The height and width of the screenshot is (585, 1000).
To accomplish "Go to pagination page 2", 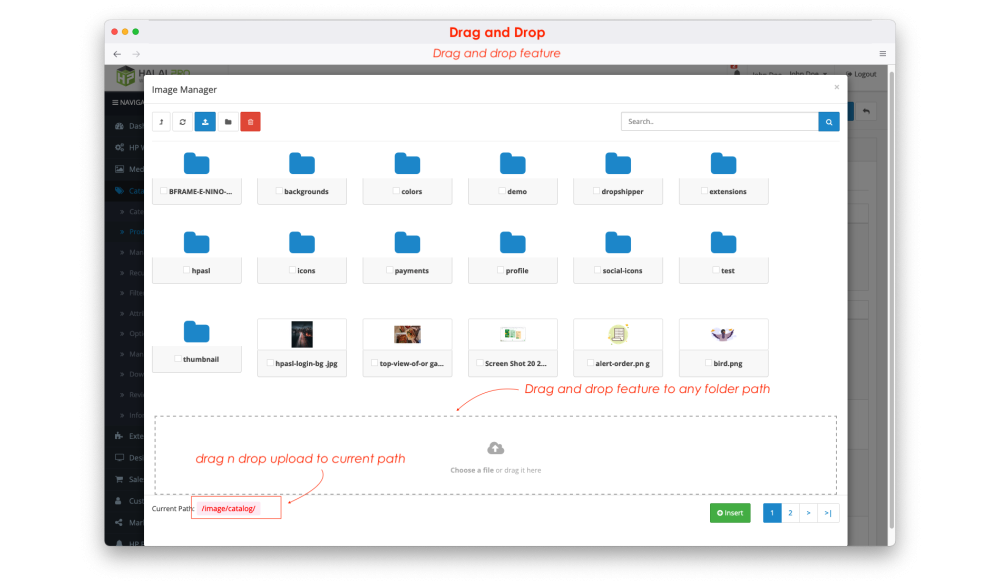I will (x=790, y=513).
